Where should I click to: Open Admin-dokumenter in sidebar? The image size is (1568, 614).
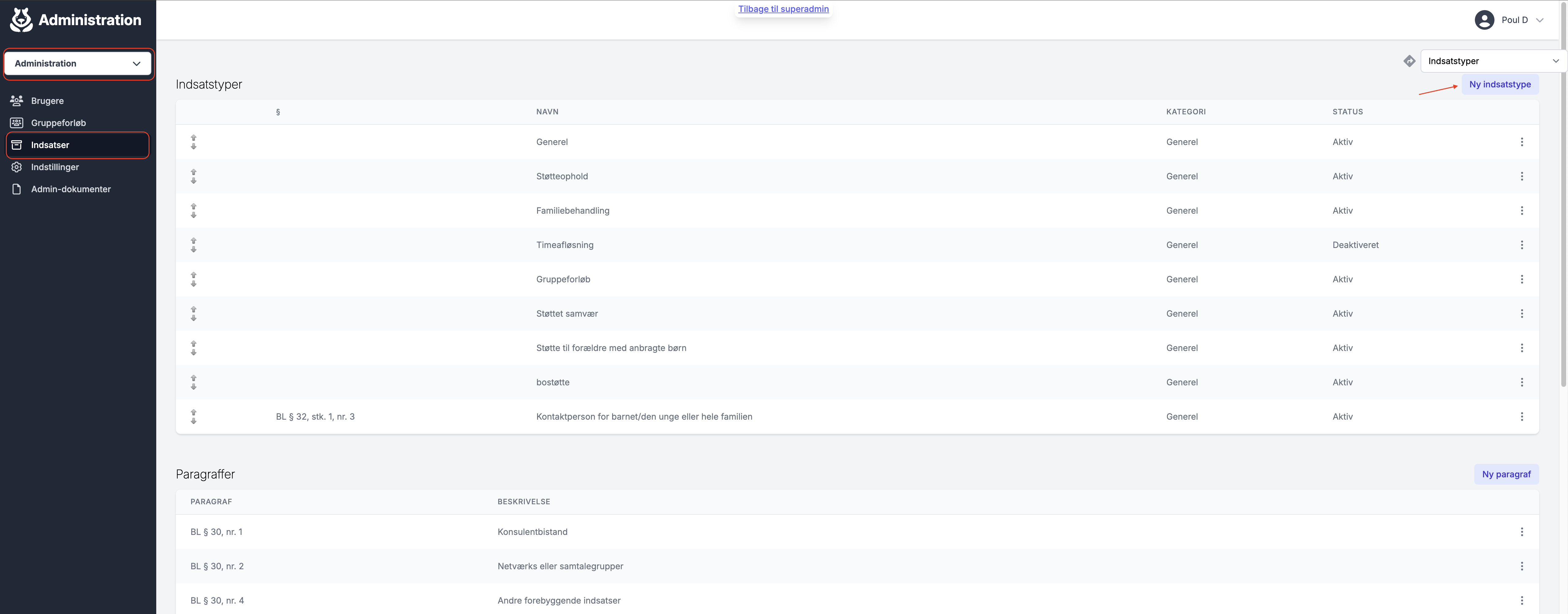[x=70, y=189]
